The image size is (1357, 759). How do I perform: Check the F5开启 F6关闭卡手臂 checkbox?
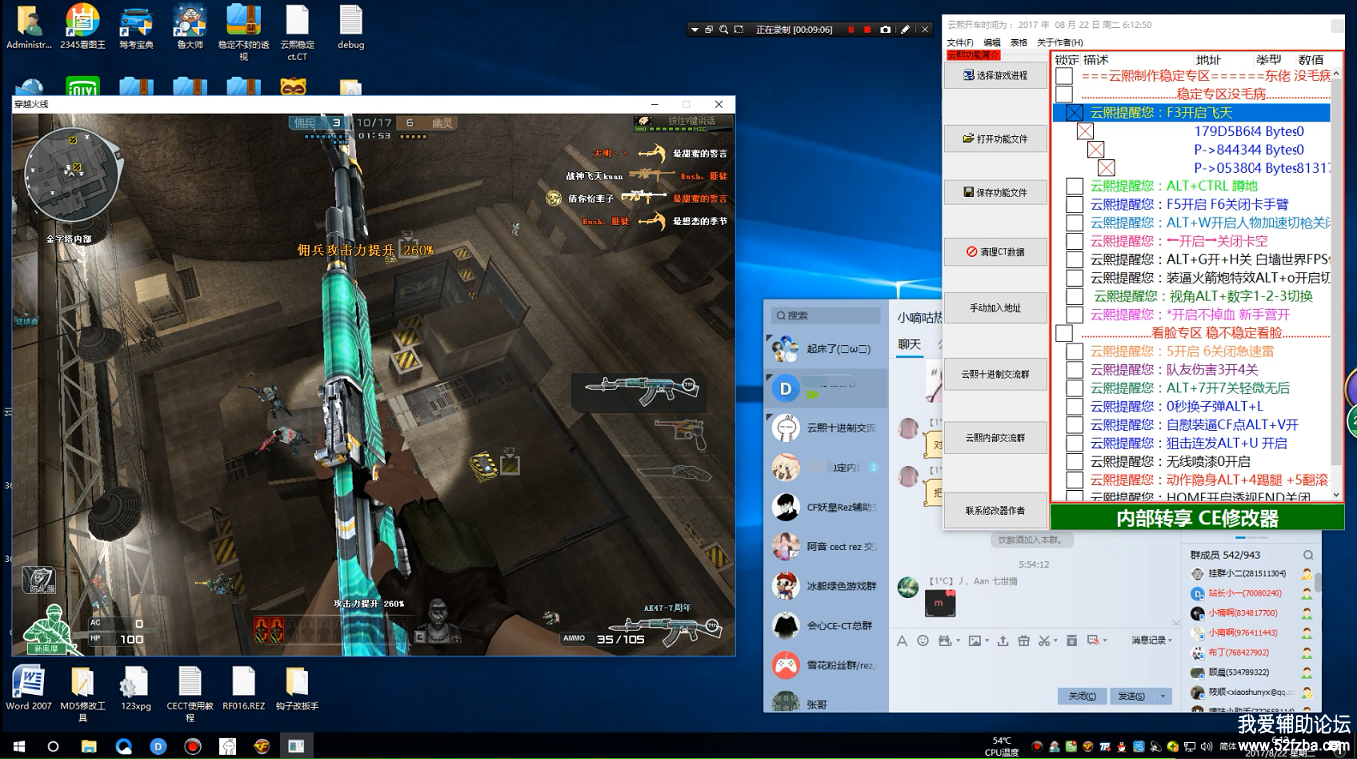pos(1074,204)
